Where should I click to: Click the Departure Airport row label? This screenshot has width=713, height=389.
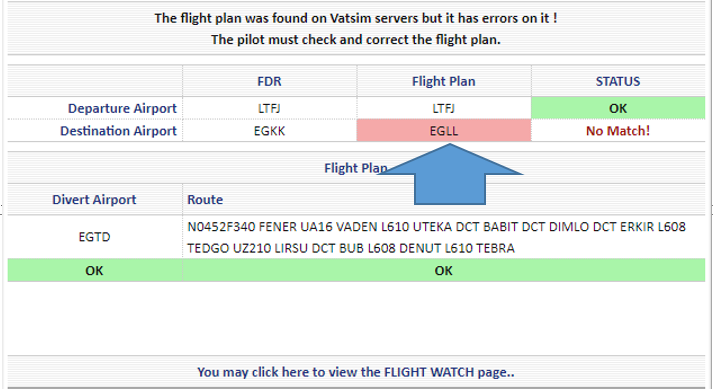[x=122, y=108]
